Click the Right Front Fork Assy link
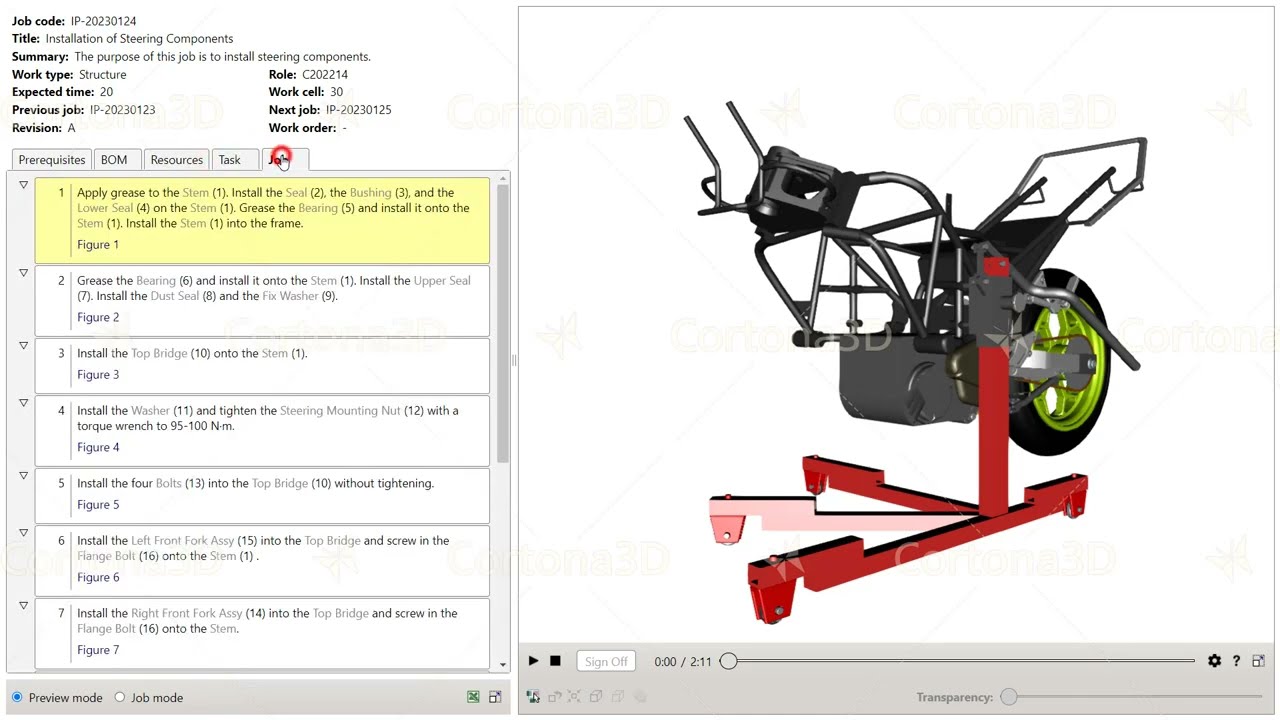 pyautogui.click(x=187, y=614)
